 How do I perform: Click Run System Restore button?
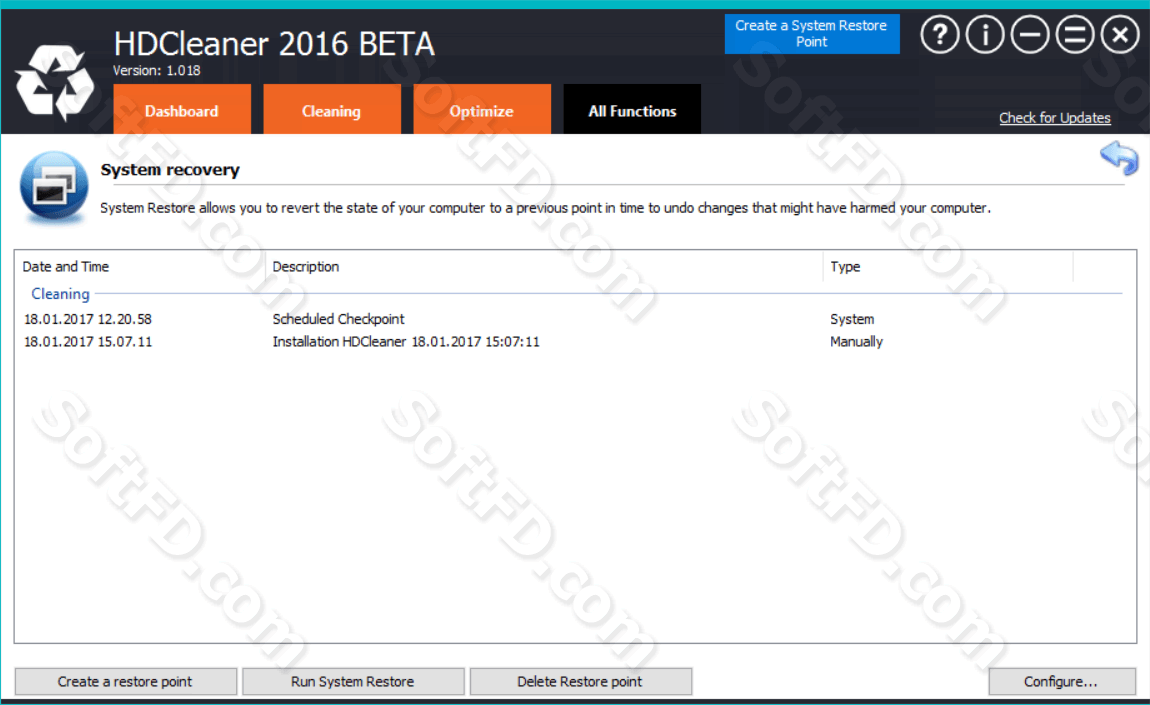pyautogui.click(x=353, y=682)
